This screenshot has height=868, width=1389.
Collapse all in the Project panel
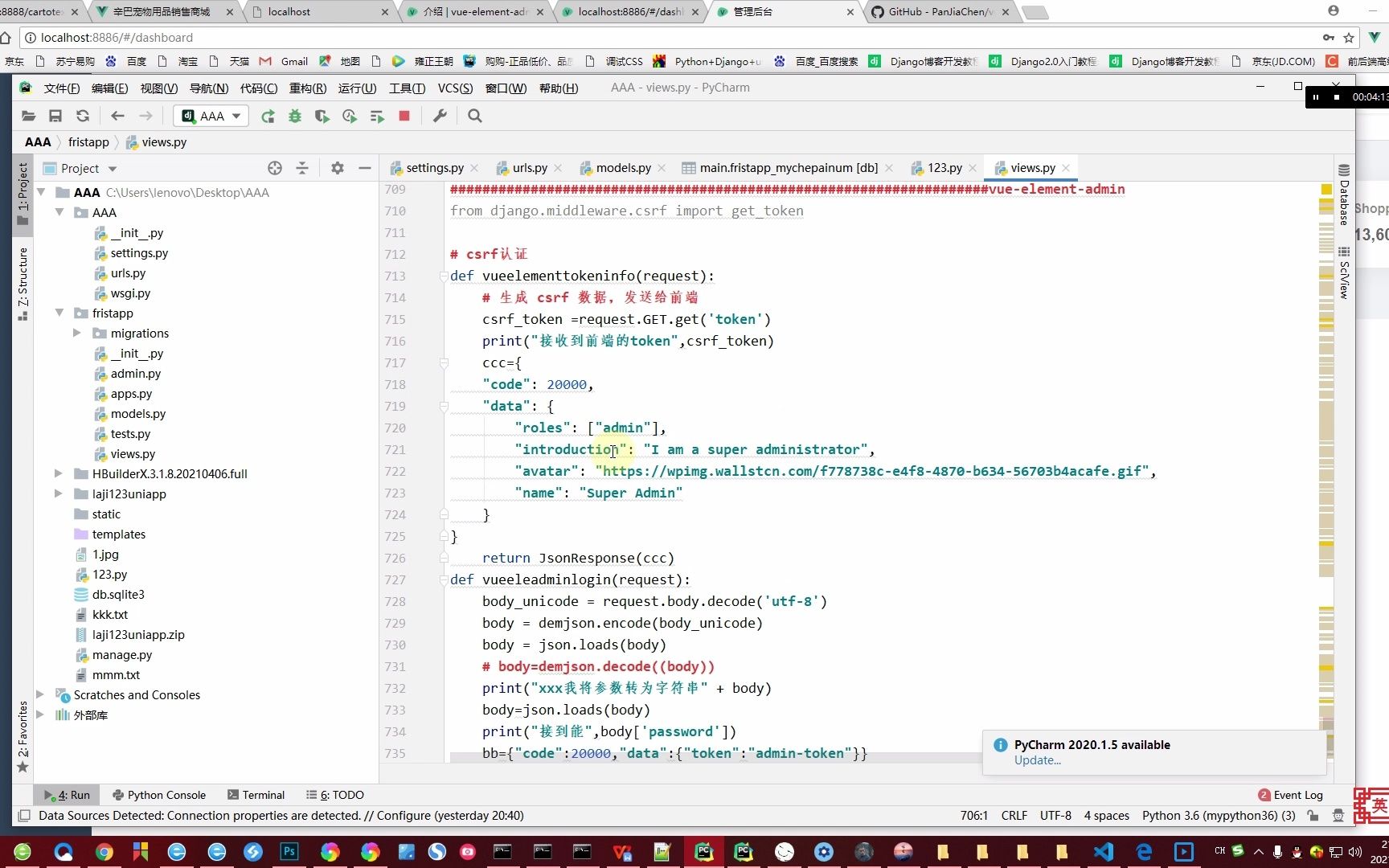pyautogui.click(x=302, y=168)
